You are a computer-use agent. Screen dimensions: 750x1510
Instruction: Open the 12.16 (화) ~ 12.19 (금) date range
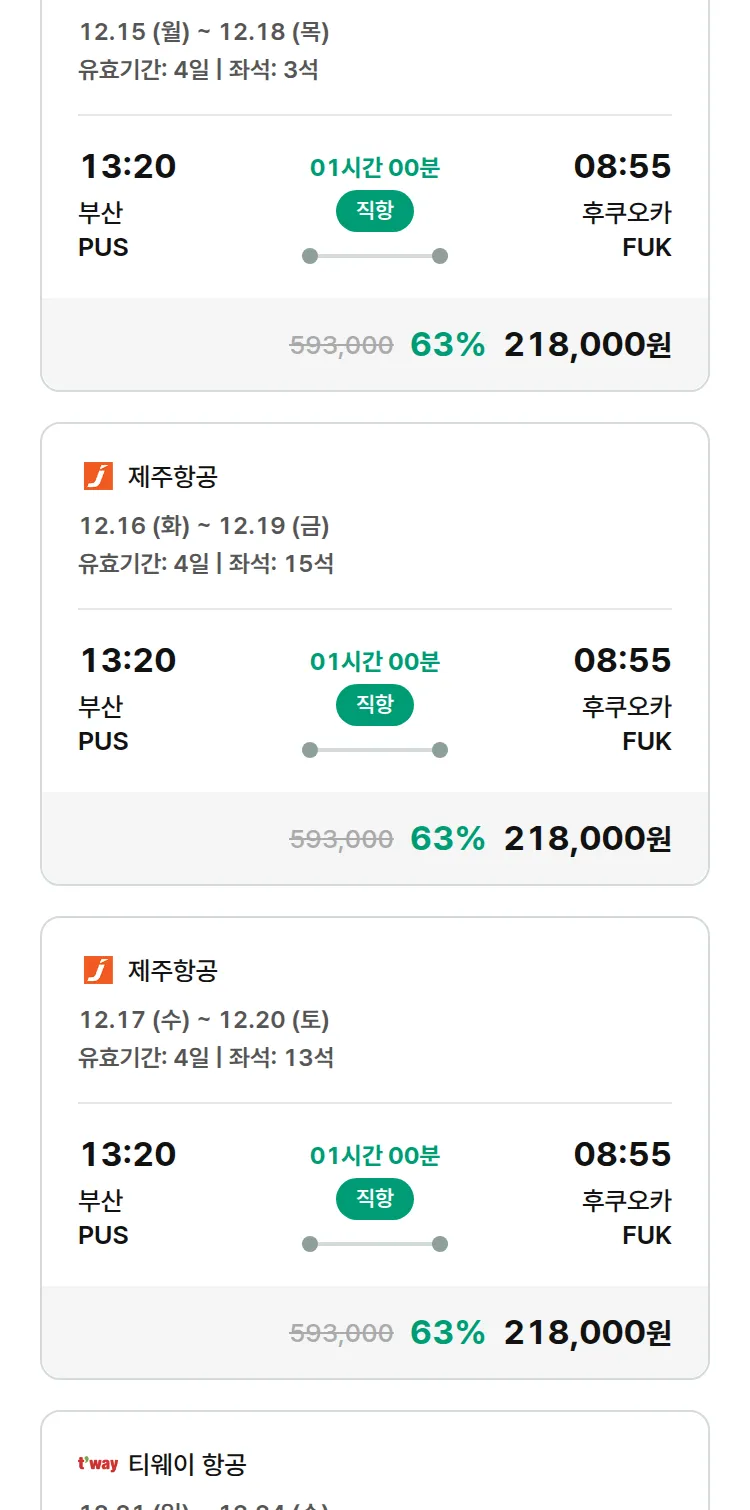pyautogui.click(x=204, y=526)
